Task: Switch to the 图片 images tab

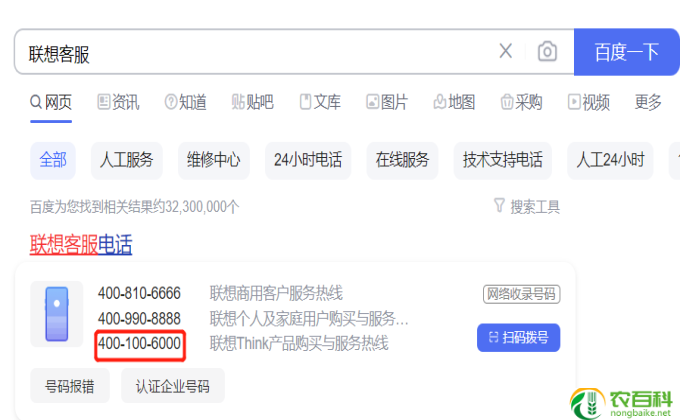Action: tap(387, 102)
